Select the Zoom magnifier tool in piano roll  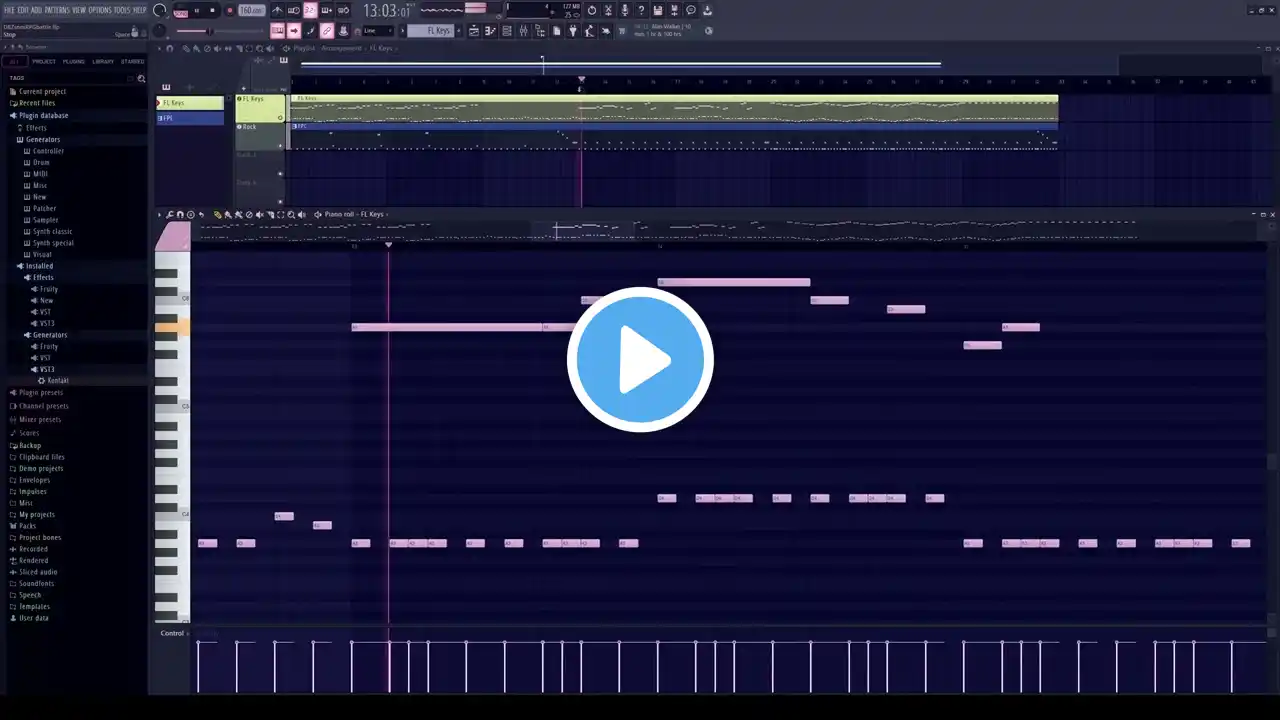click(x=291, y=214)
